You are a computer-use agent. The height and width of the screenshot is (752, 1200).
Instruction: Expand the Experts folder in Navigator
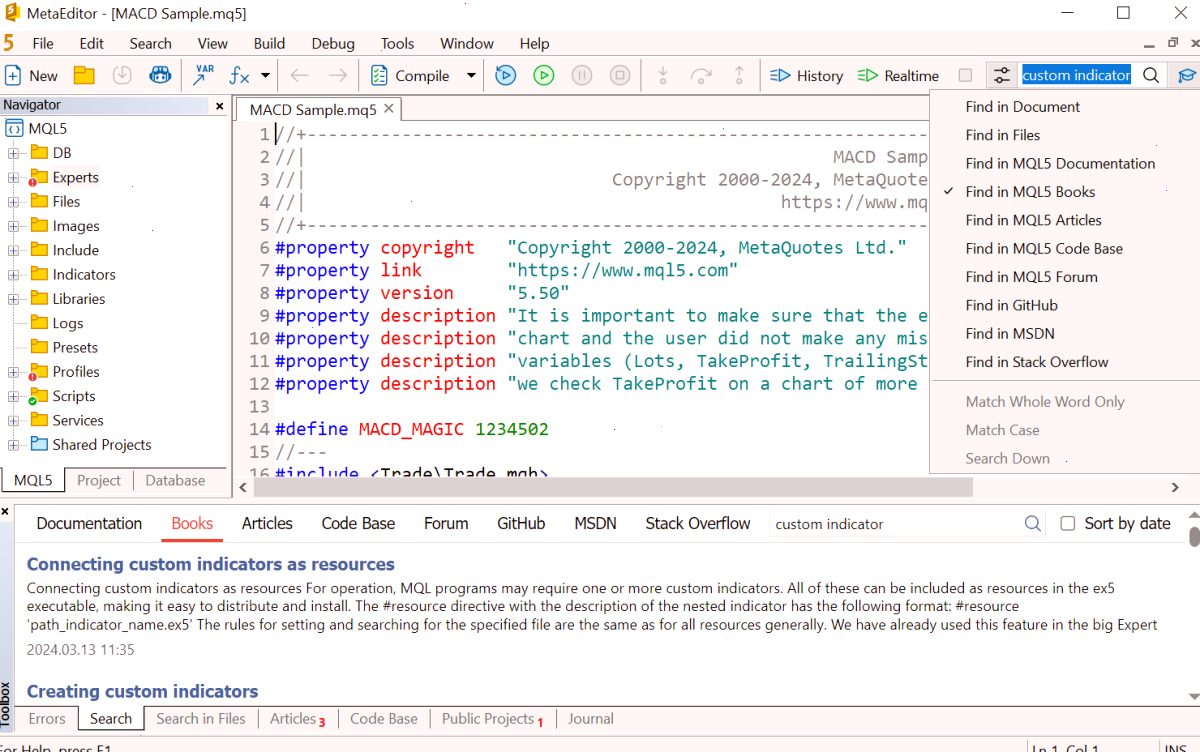(x=13, y=177)
